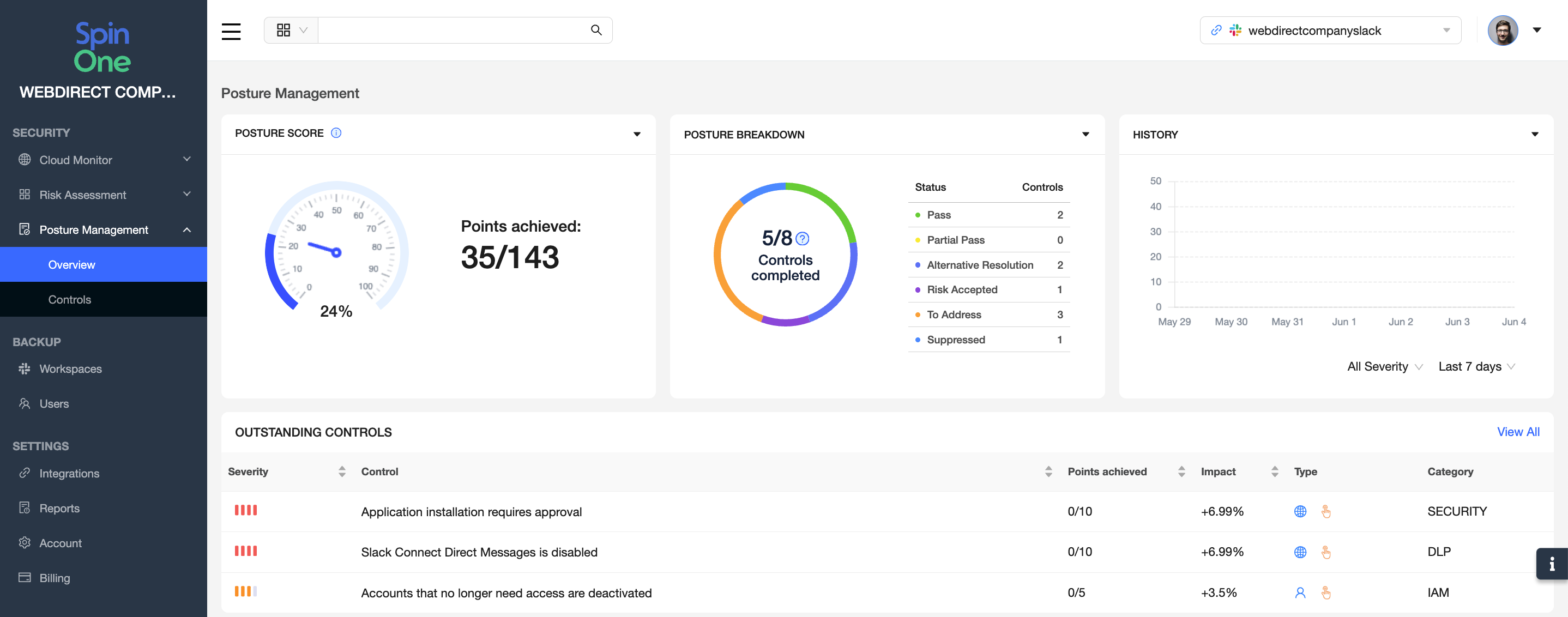Click the floating info button
Screen dimensions: 1568x617
(x=1551, y=564)
